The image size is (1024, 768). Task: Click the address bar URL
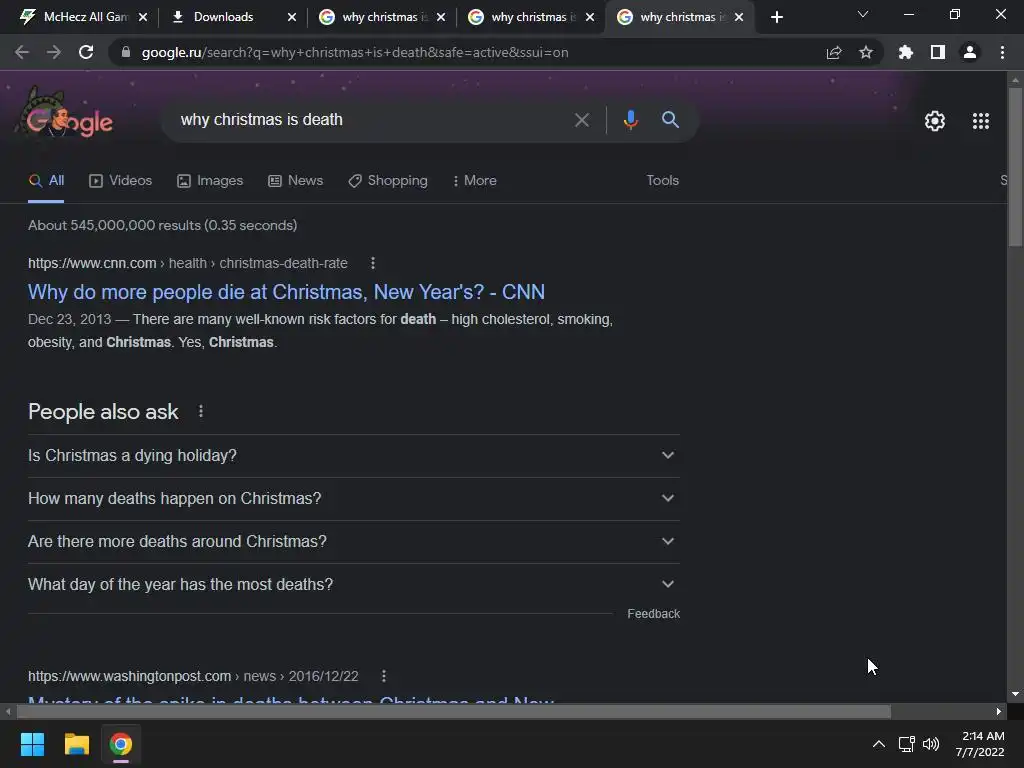tap(355, 52)
